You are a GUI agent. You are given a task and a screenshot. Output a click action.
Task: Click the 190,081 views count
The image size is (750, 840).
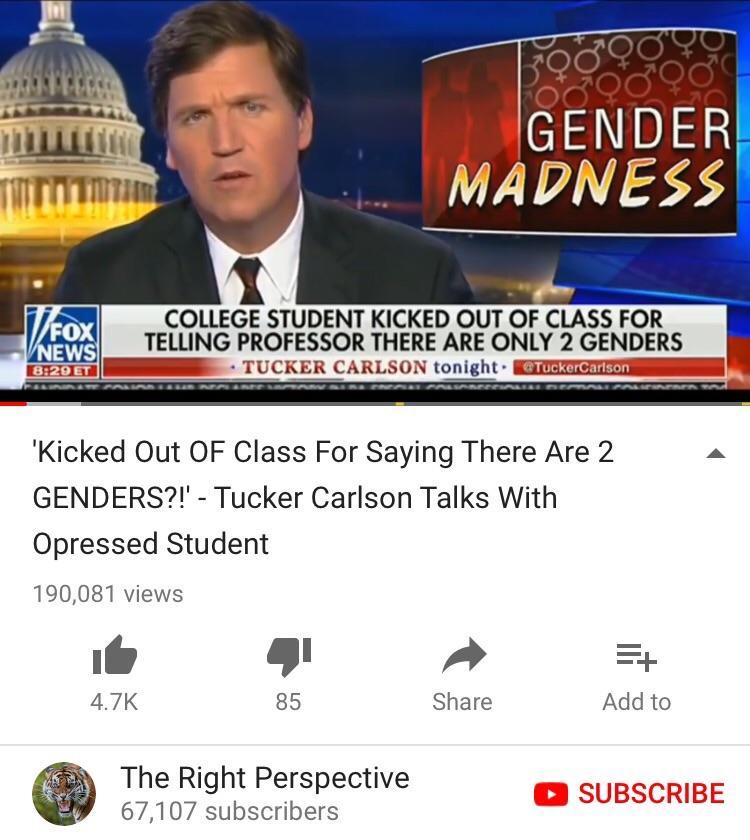[108, 594]
